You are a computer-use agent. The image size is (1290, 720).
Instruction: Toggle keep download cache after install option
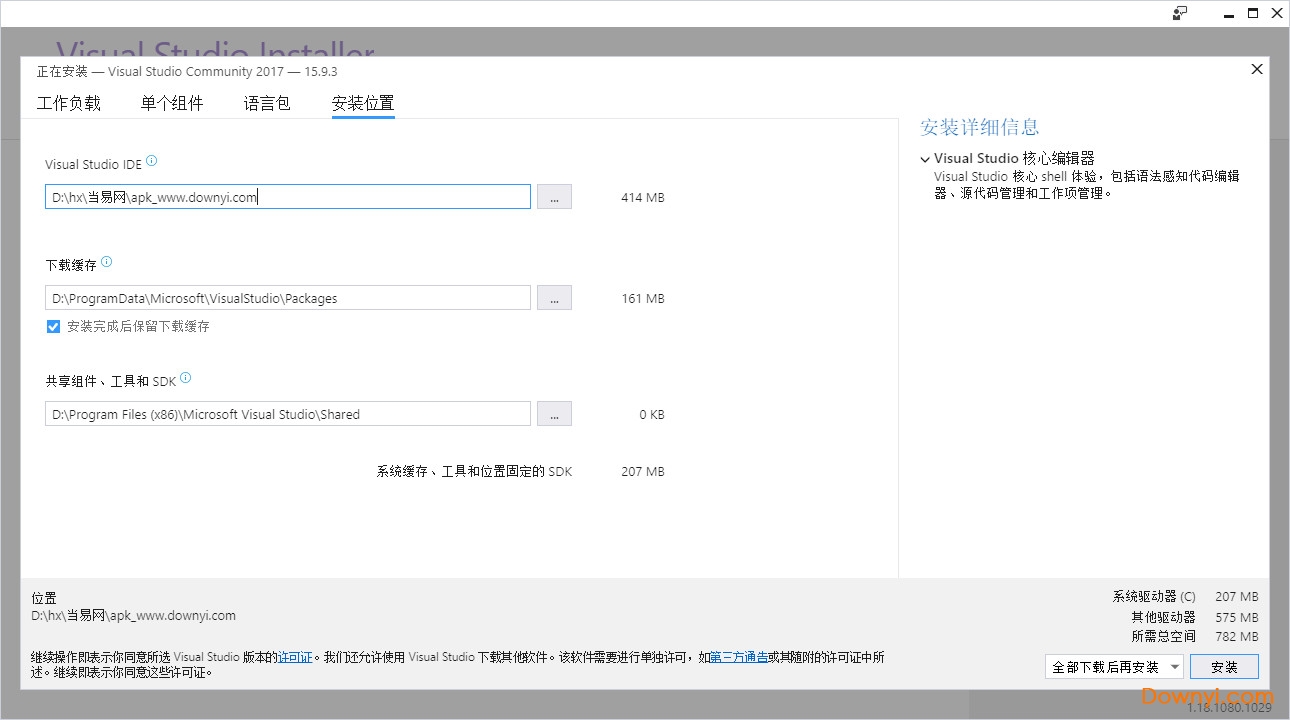pos(53,326)
